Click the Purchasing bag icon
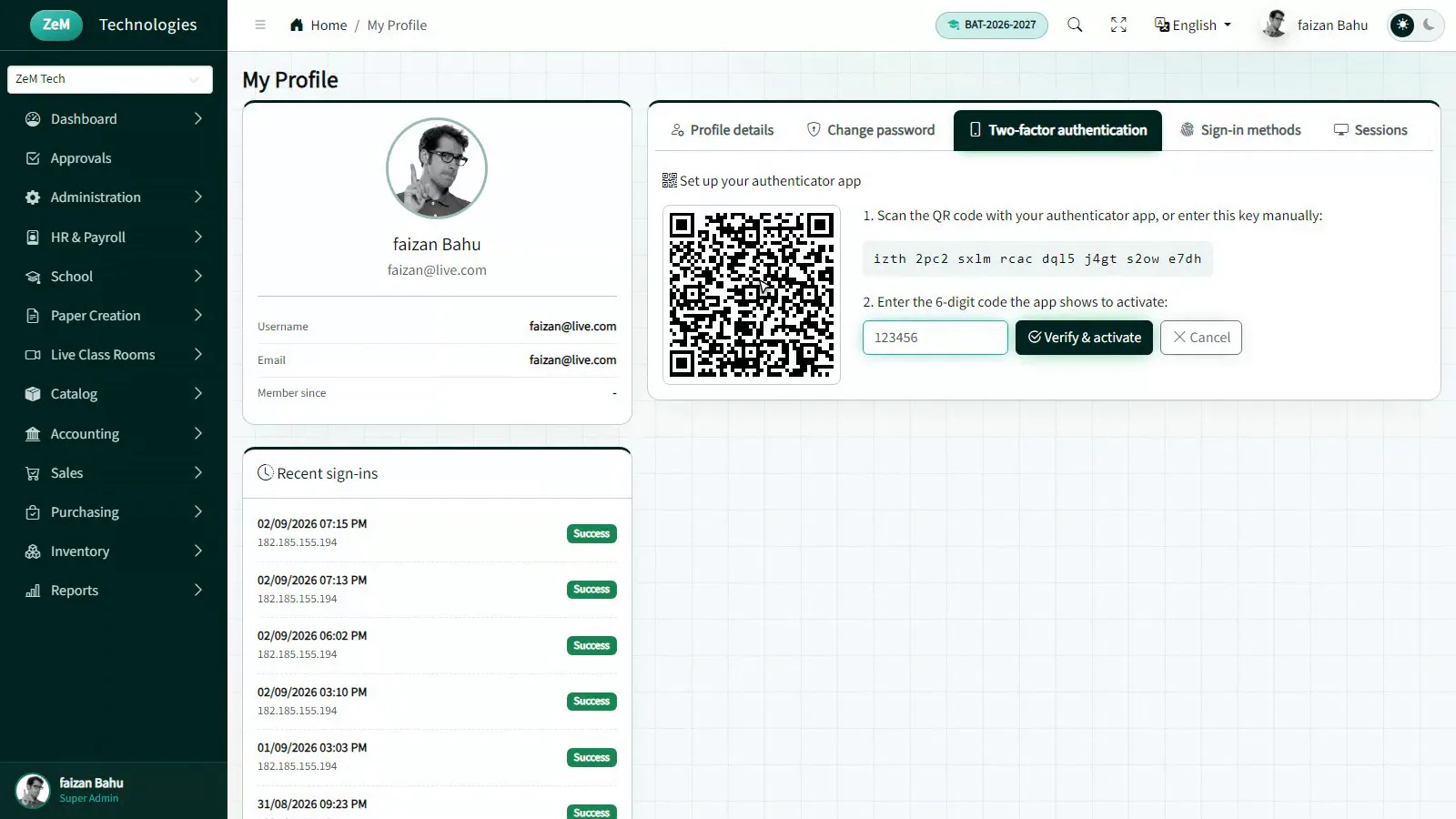 33,512
